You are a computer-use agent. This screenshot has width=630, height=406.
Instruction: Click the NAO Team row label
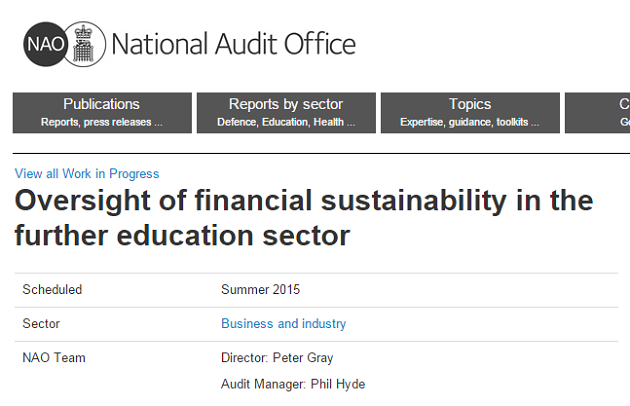pyautogui.click(x=54, y=358)
